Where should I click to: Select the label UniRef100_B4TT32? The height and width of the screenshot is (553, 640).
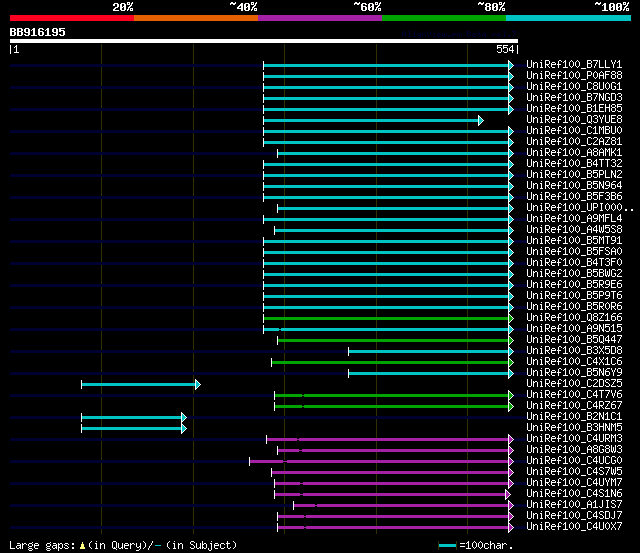(x=574, y=164)
